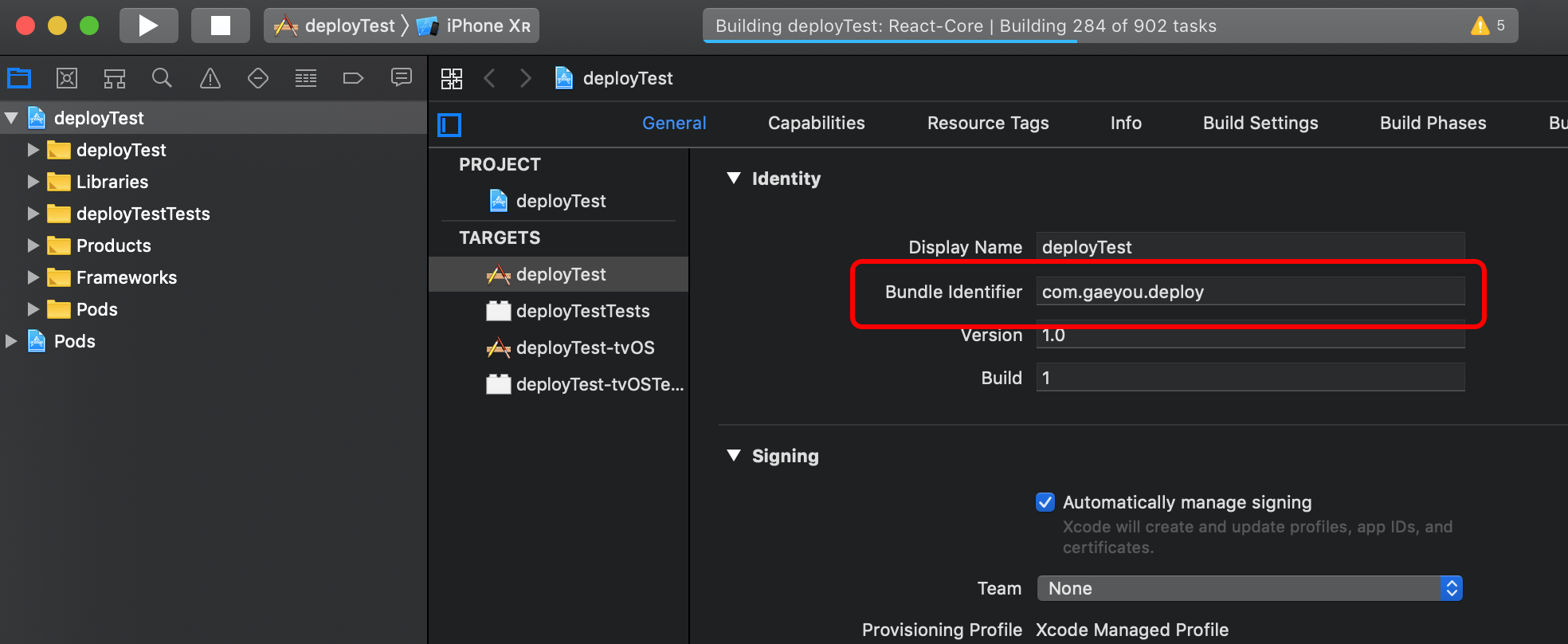The width and height of the screenshot is (1568, 644).
Task: Open related items grid menu icon
Action: (452, 78)
